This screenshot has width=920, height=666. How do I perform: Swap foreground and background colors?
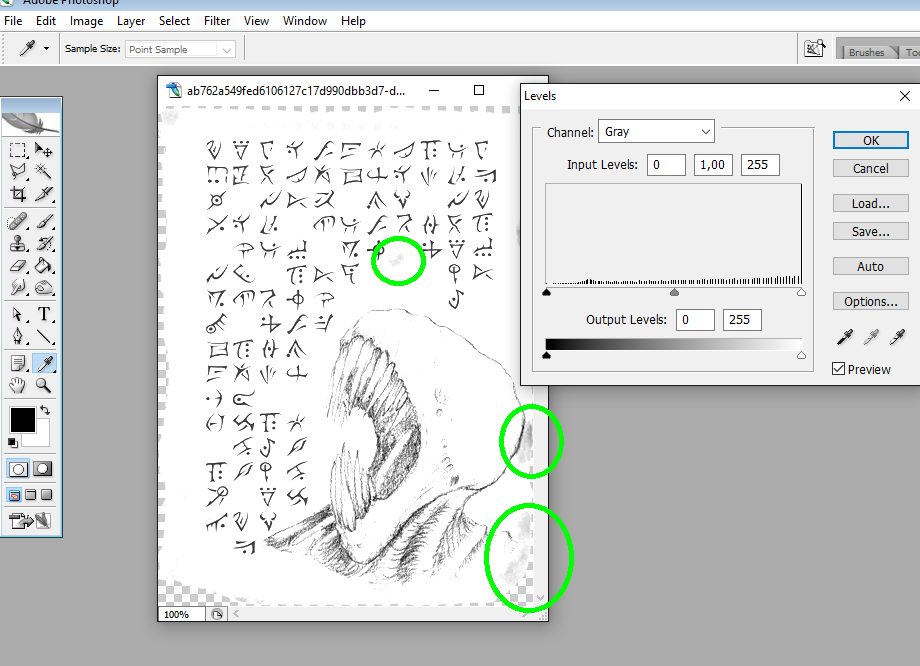point(45,410)
